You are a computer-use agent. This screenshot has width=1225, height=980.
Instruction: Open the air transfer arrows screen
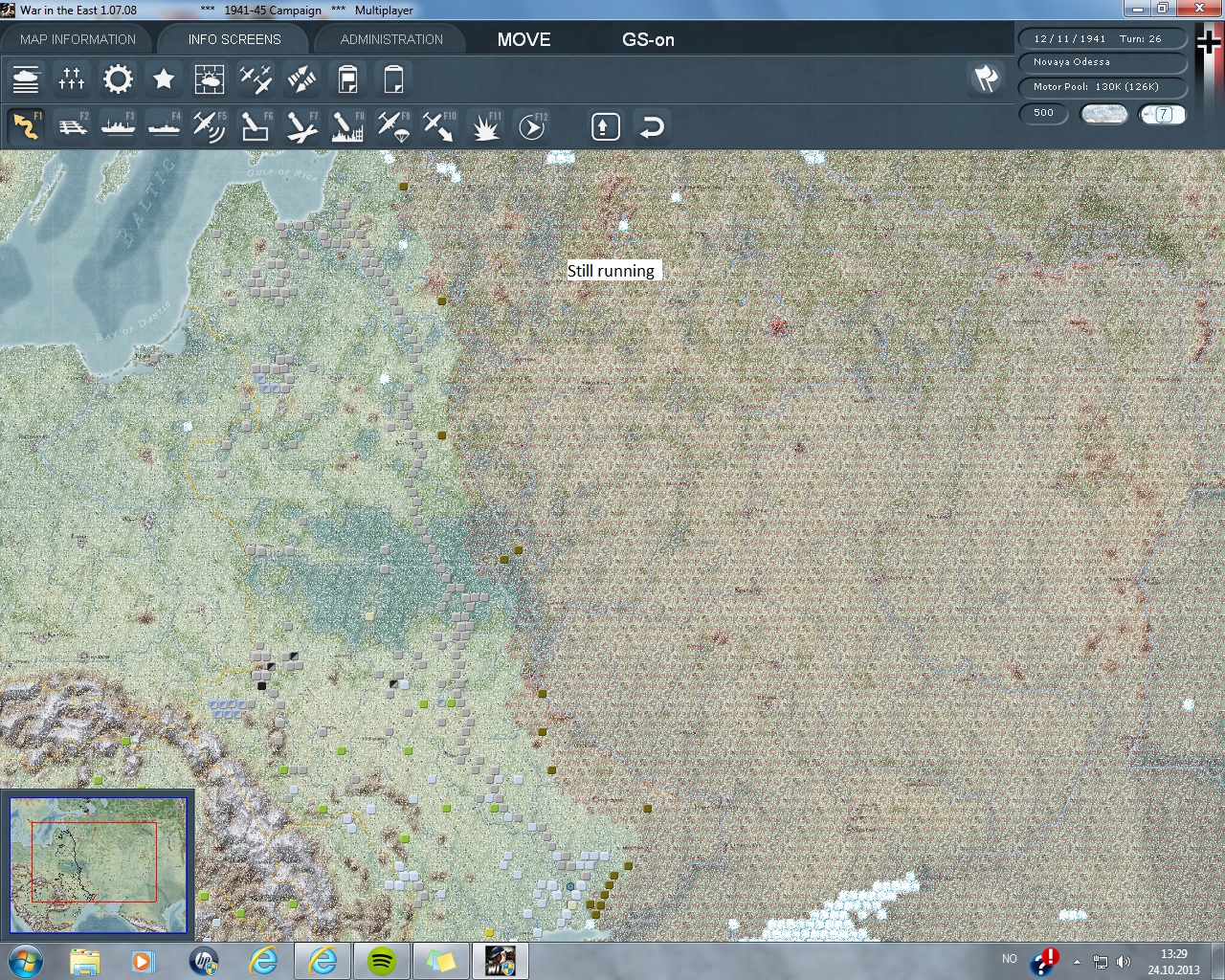click(x=301, y=79)
